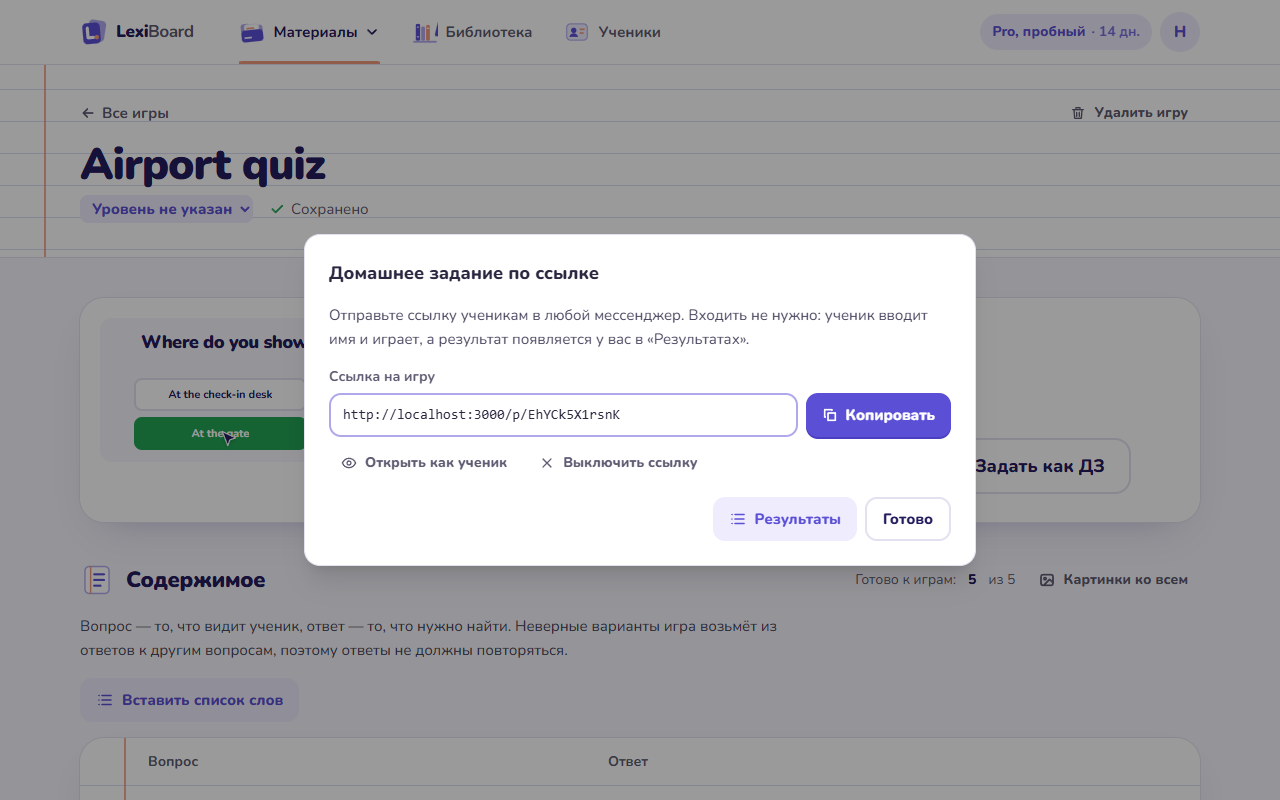Viewport: 1280px width, 800px height.
Task: Click Выключить ссылку to disable the link
Action: [x=619, y=463]
